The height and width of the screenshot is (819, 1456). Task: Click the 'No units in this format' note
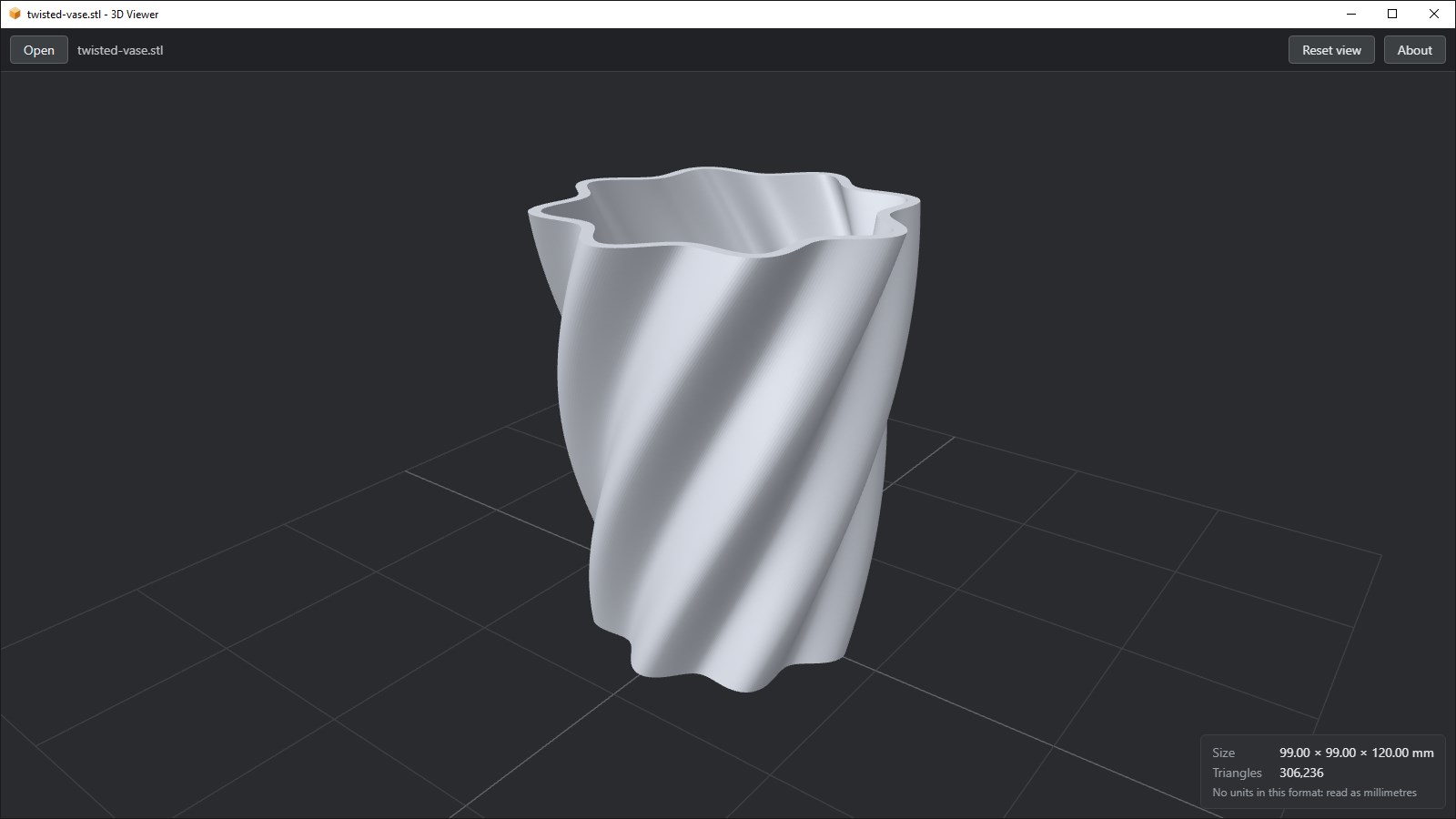(x=1314, y=793)
